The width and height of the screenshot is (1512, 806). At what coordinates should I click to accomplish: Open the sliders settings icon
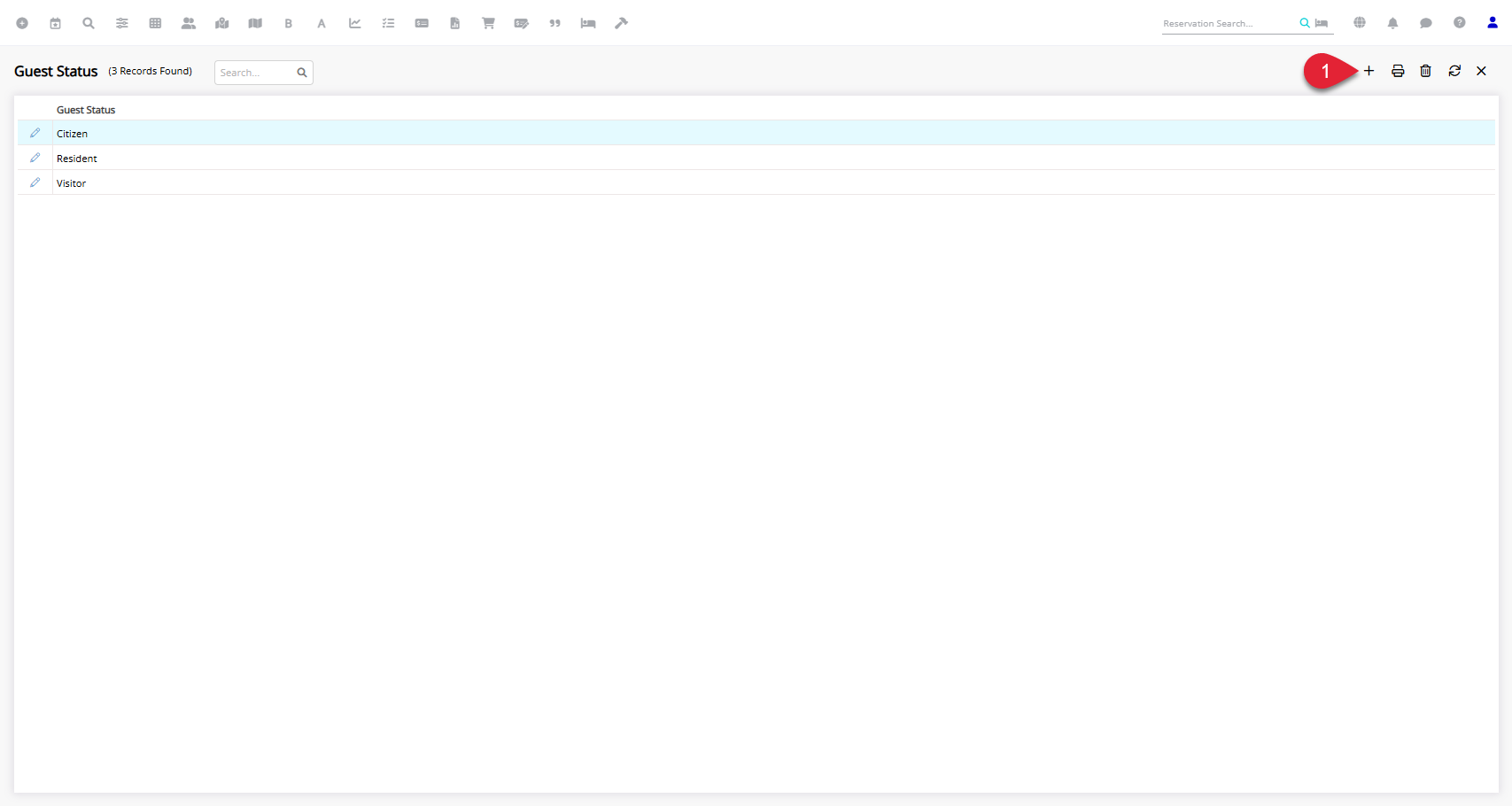pyautogui.click(x=122, y=24)
